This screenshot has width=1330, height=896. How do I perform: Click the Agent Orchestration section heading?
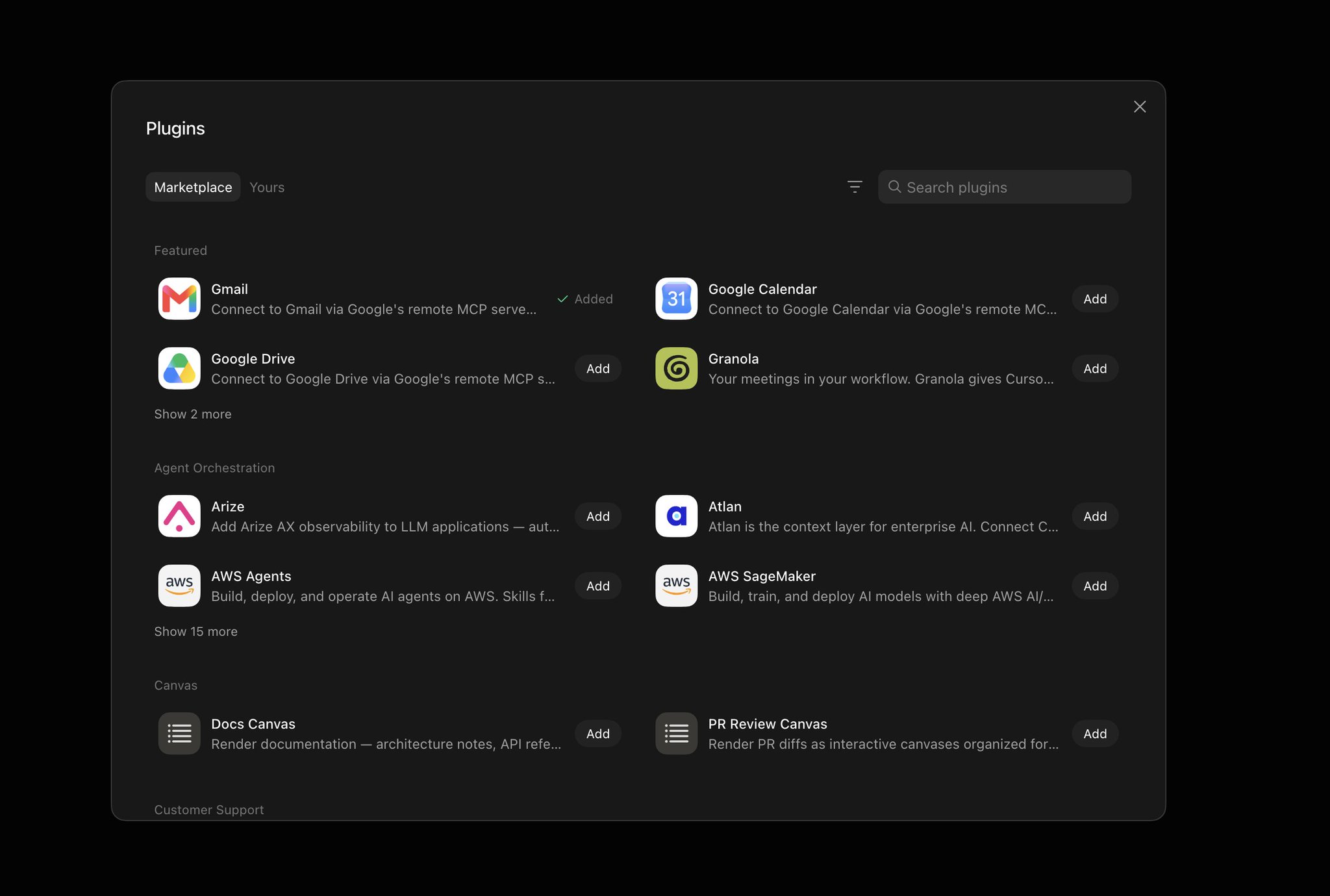point(214,468)
